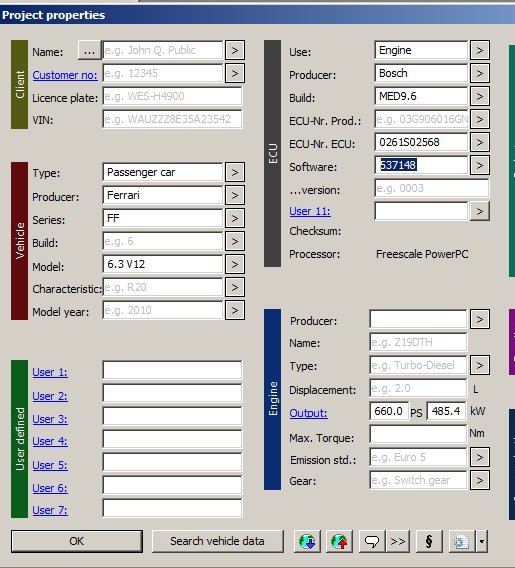515x568 pixels.
Task: Click the User 7 text field
Action: tap(172, 508)
